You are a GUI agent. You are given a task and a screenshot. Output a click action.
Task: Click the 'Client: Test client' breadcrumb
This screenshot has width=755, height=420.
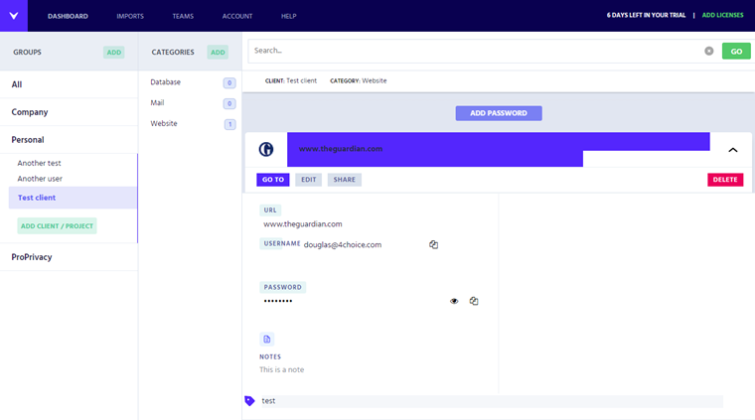tap(291, 81)
